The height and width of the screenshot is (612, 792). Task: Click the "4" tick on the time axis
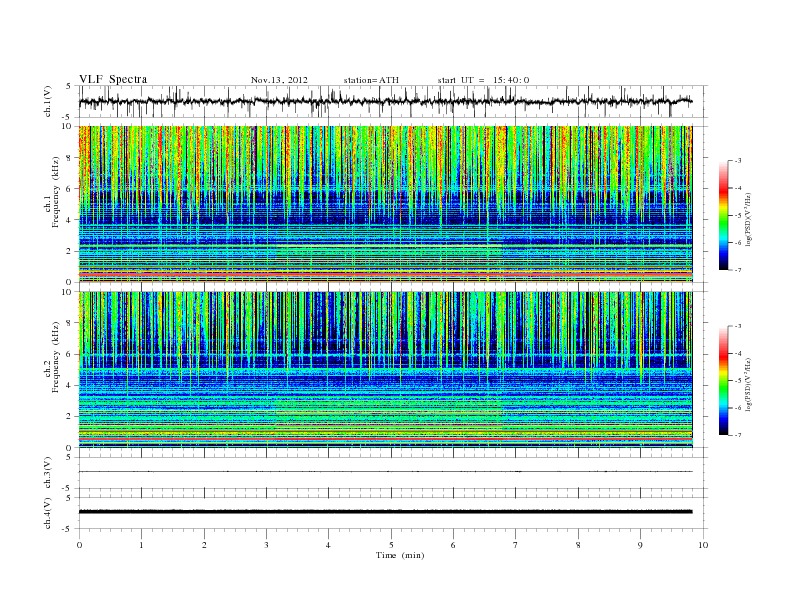(328, 545)
